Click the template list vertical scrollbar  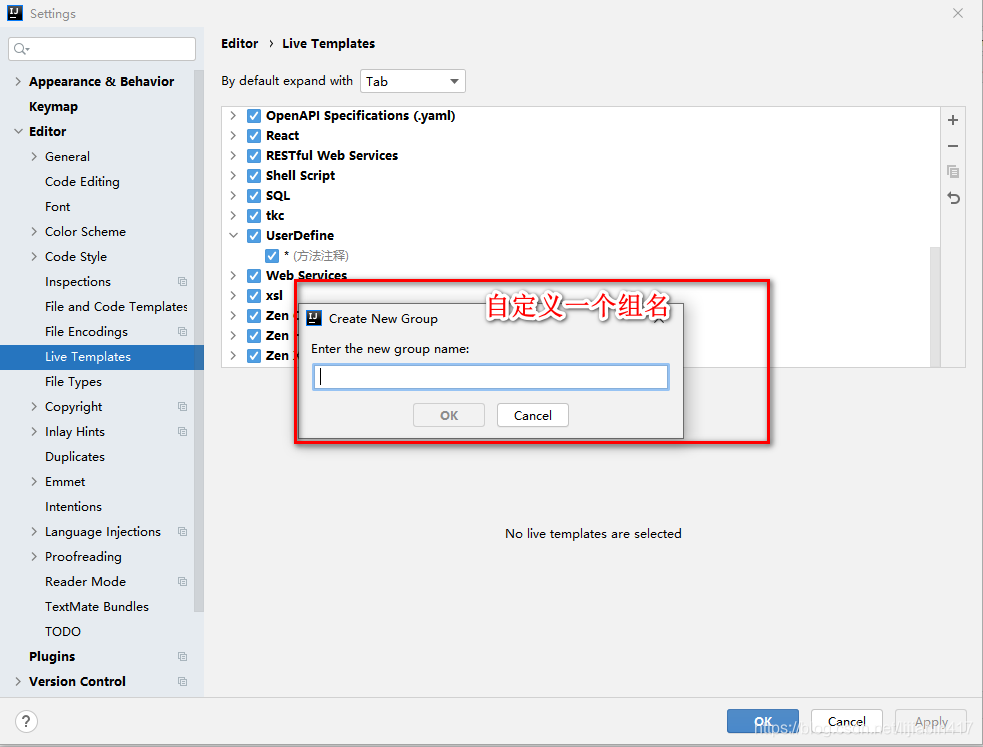click(x=935, y=306)
